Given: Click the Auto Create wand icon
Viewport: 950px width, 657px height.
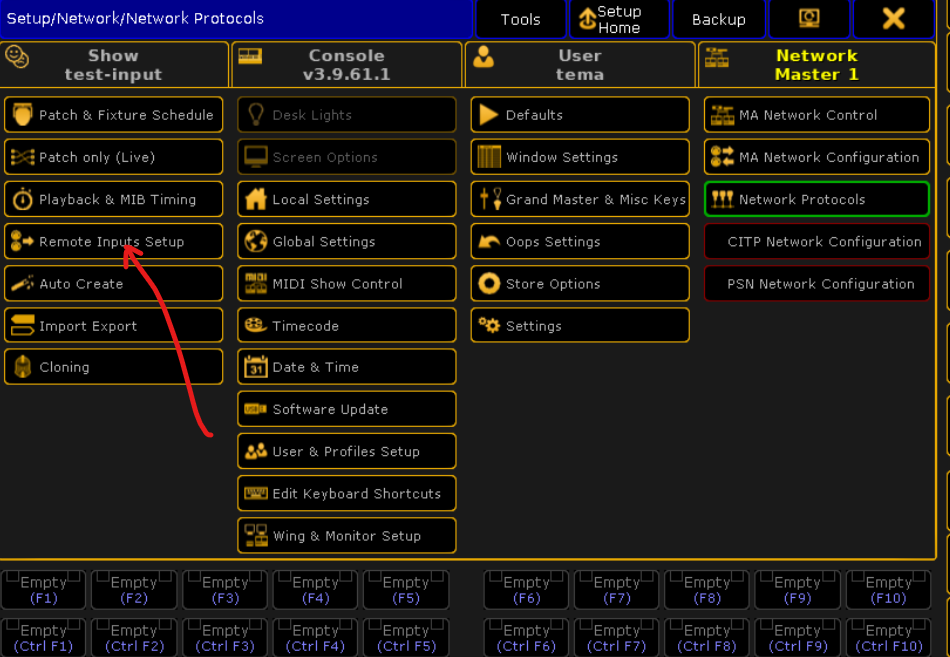Looking at the screenshot, I should [22, 284].
